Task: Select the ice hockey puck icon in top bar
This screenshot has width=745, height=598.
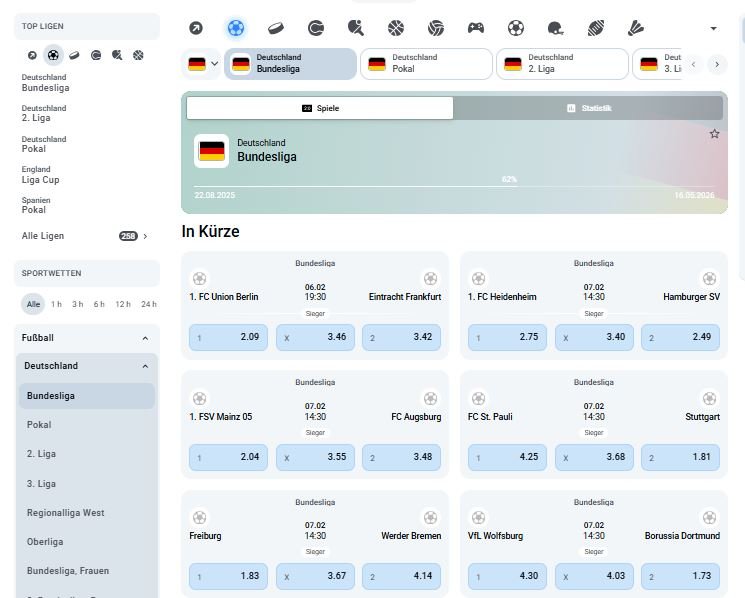Action: (x=275, y=28)
